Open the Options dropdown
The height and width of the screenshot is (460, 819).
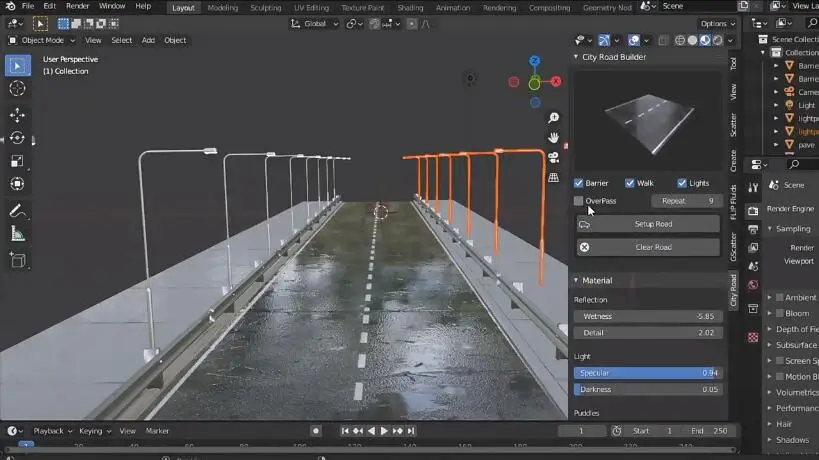[718, 24]
